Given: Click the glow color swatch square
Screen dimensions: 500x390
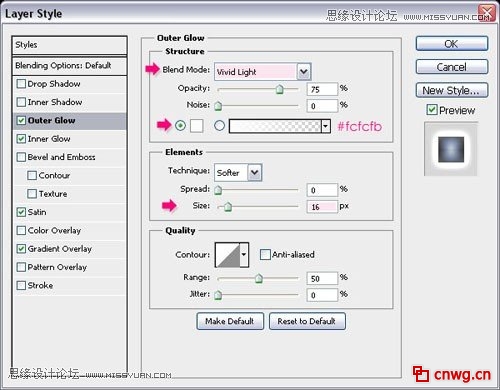Looking at the screenshot, I should click(197, 126).
